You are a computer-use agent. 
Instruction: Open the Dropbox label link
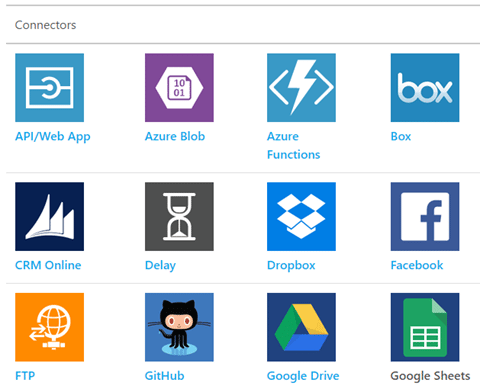coord(291,266)
